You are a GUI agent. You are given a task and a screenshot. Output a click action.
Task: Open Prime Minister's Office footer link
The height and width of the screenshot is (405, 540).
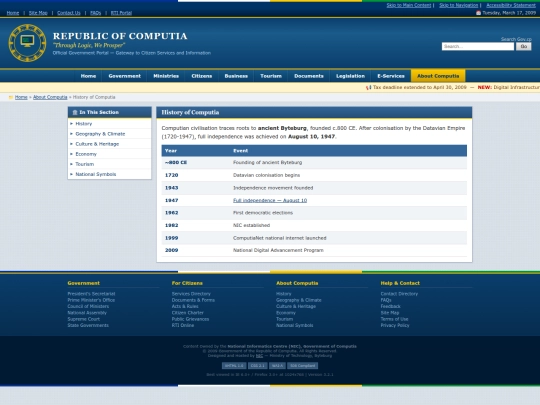pyautogui.click(x=91, y=300)
